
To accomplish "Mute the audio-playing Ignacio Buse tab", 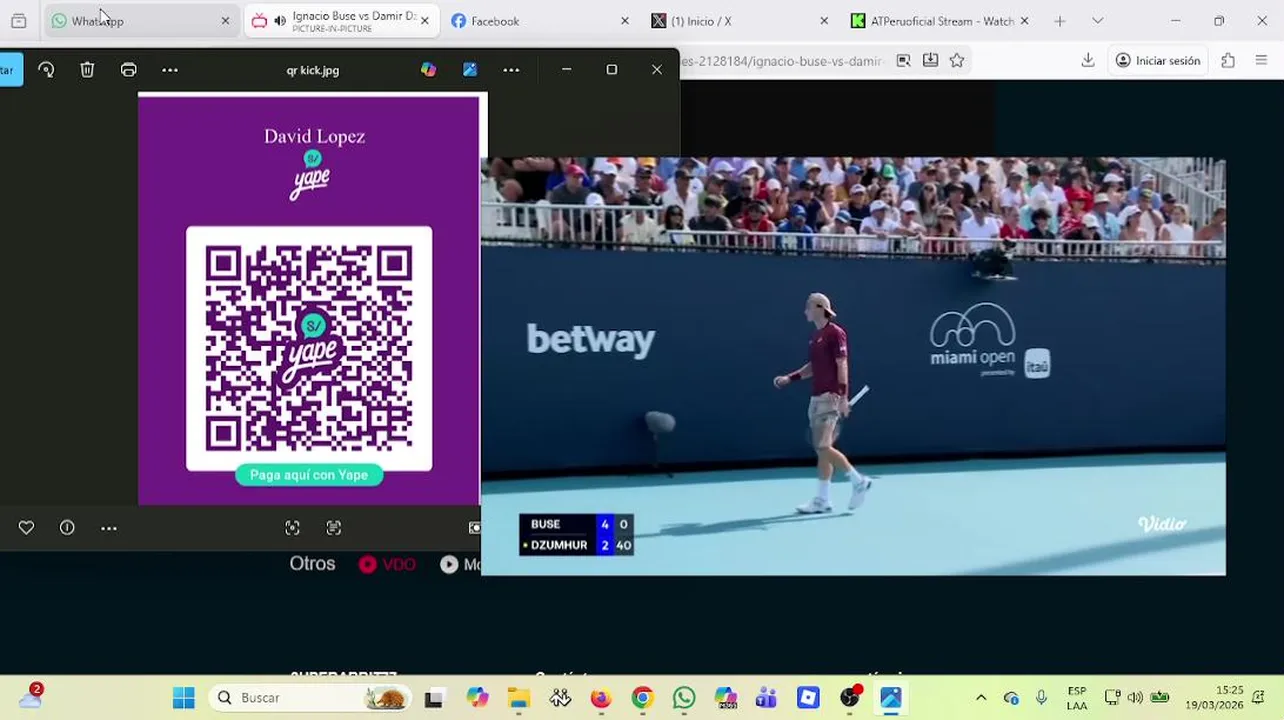I will (280, 21).
